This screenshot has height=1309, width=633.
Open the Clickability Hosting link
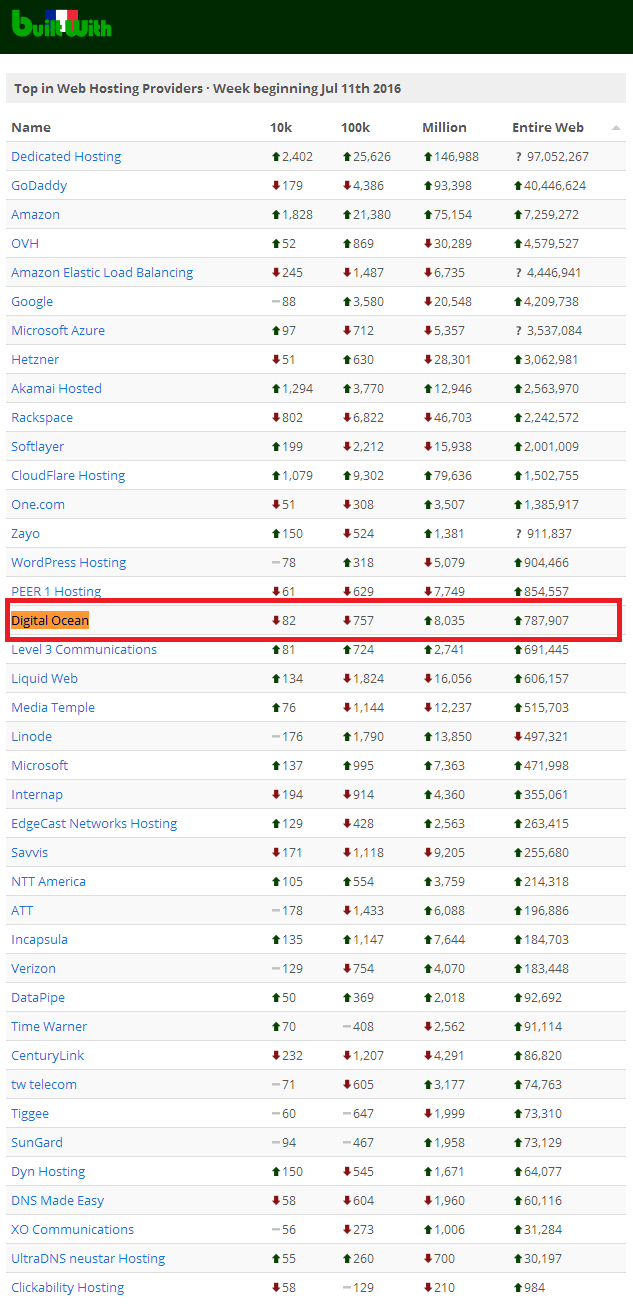coord(68,1287)
